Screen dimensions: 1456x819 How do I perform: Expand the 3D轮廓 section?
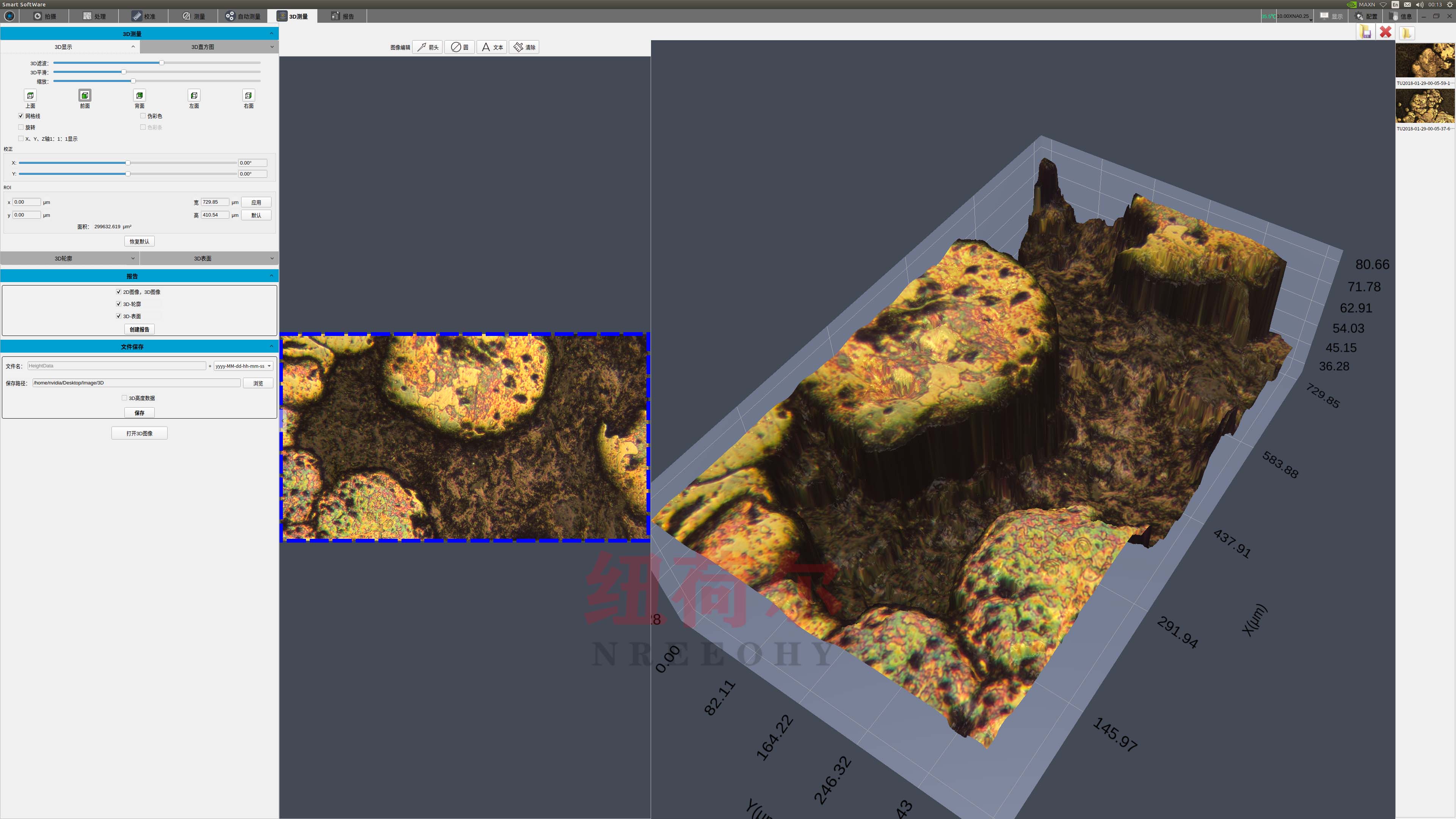coord(70,258)
